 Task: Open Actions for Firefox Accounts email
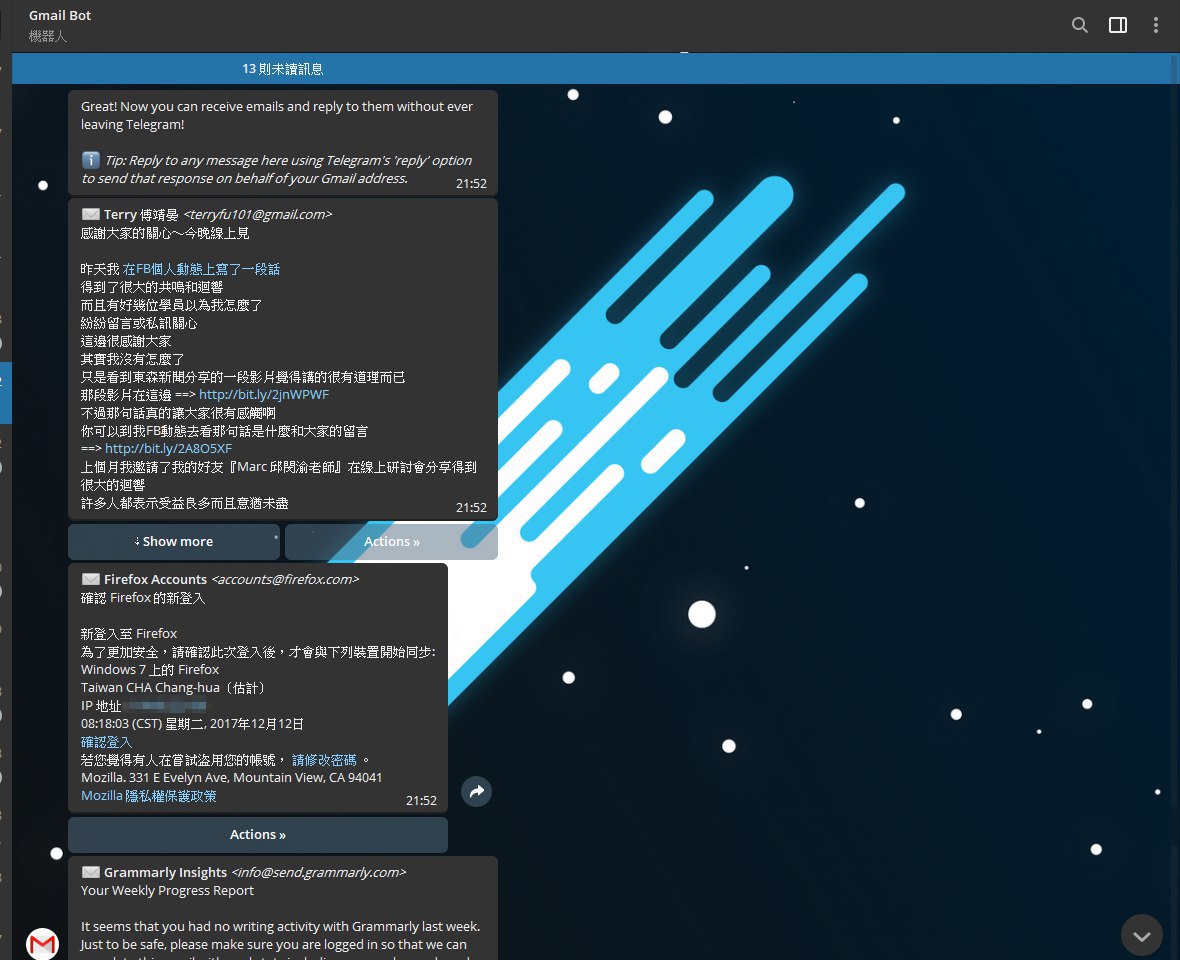[258, 834]
